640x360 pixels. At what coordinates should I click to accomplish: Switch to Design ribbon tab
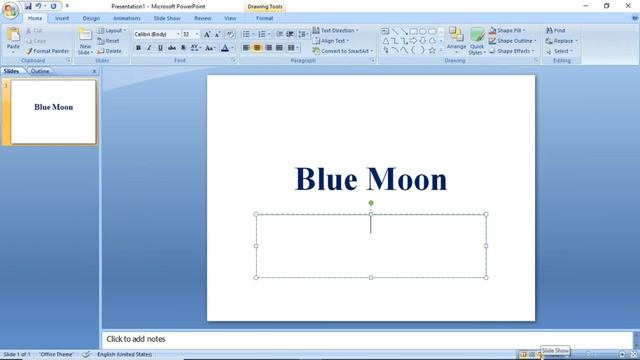click(x=91, y=18)
